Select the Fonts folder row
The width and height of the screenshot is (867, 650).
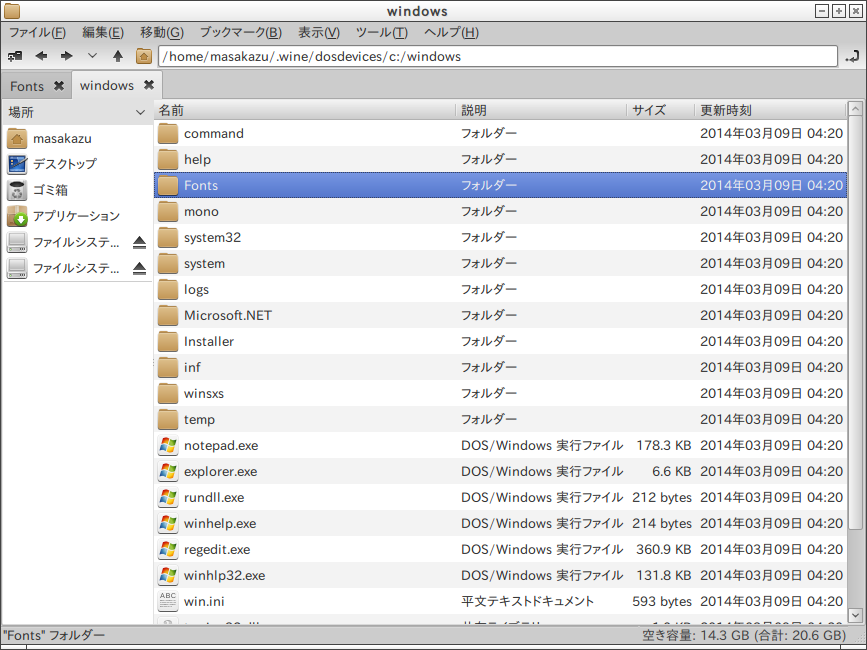click(500, 185)
